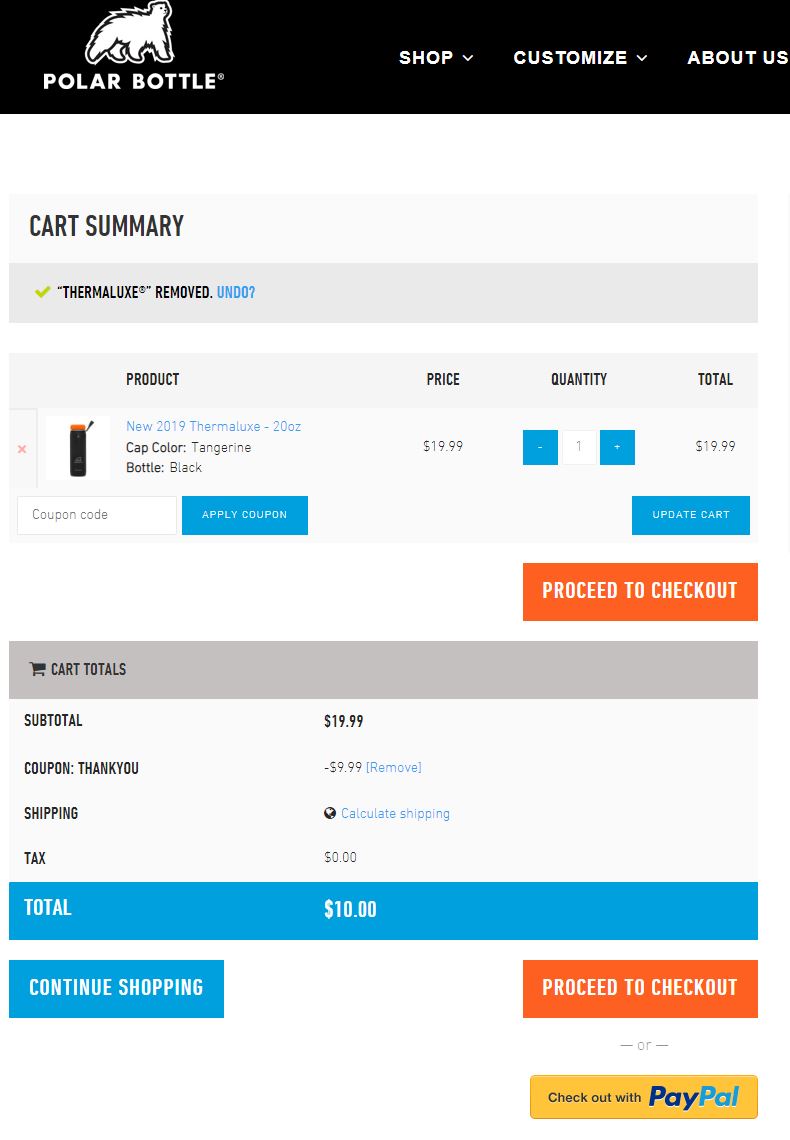The image size is (790, 1140).
Task: Open the Calculate shipping link
Action: (x=395, y=814)
